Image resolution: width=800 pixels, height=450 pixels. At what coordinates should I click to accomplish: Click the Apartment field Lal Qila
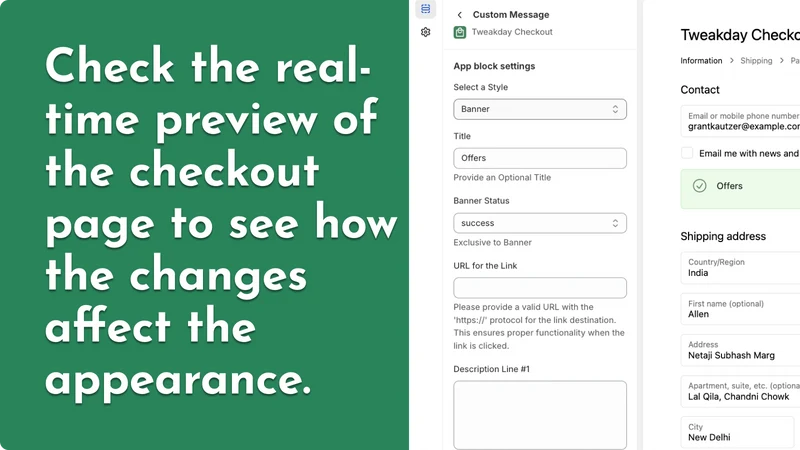[740, 391]
